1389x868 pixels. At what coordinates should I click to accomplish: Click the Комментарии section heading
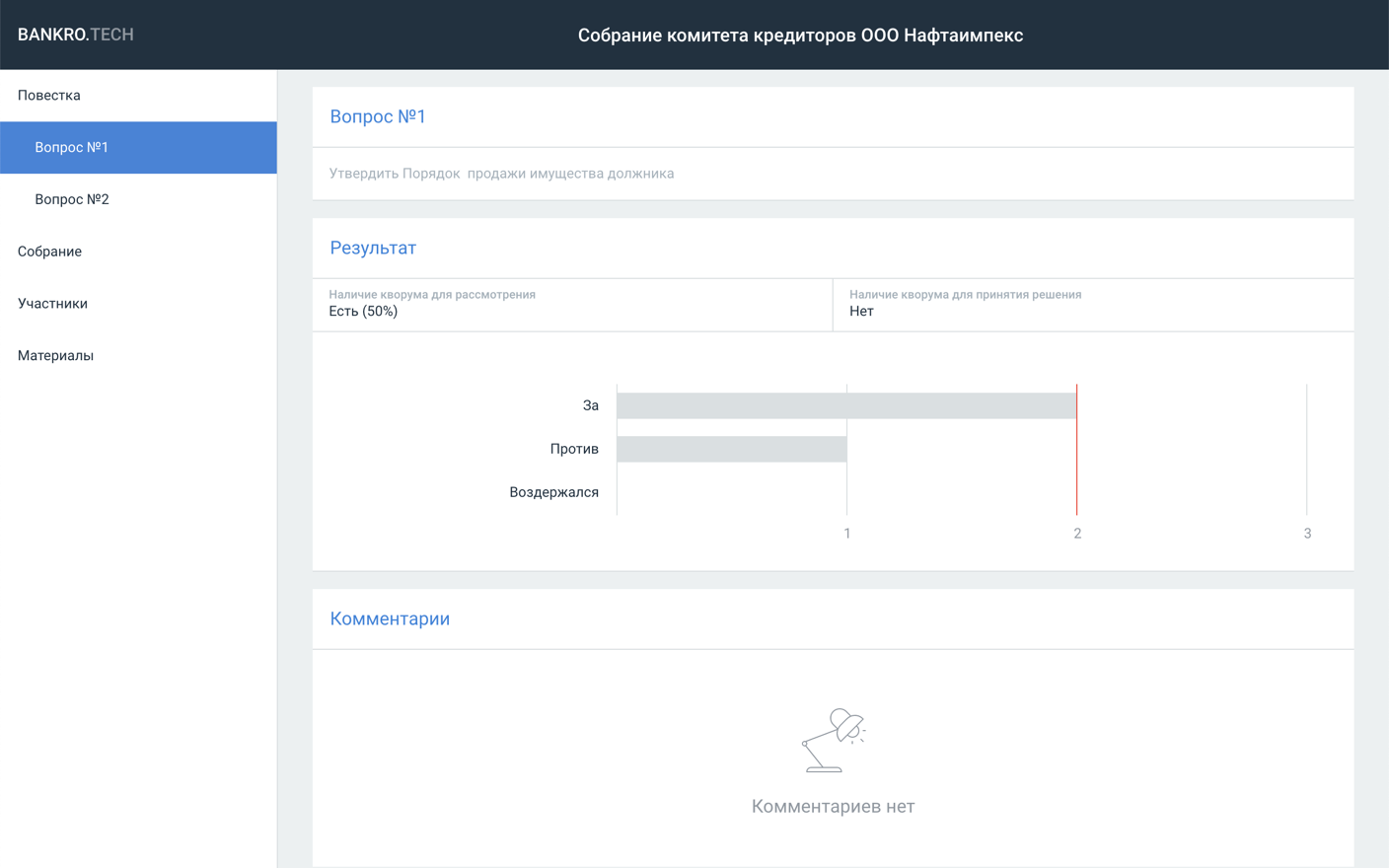pyautogui.click(x=390, y=618)
